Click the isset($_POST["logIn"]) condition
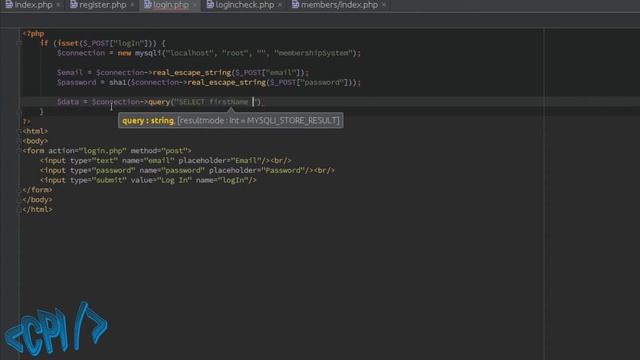Screen dimensions: 640x360 point(107,43)
